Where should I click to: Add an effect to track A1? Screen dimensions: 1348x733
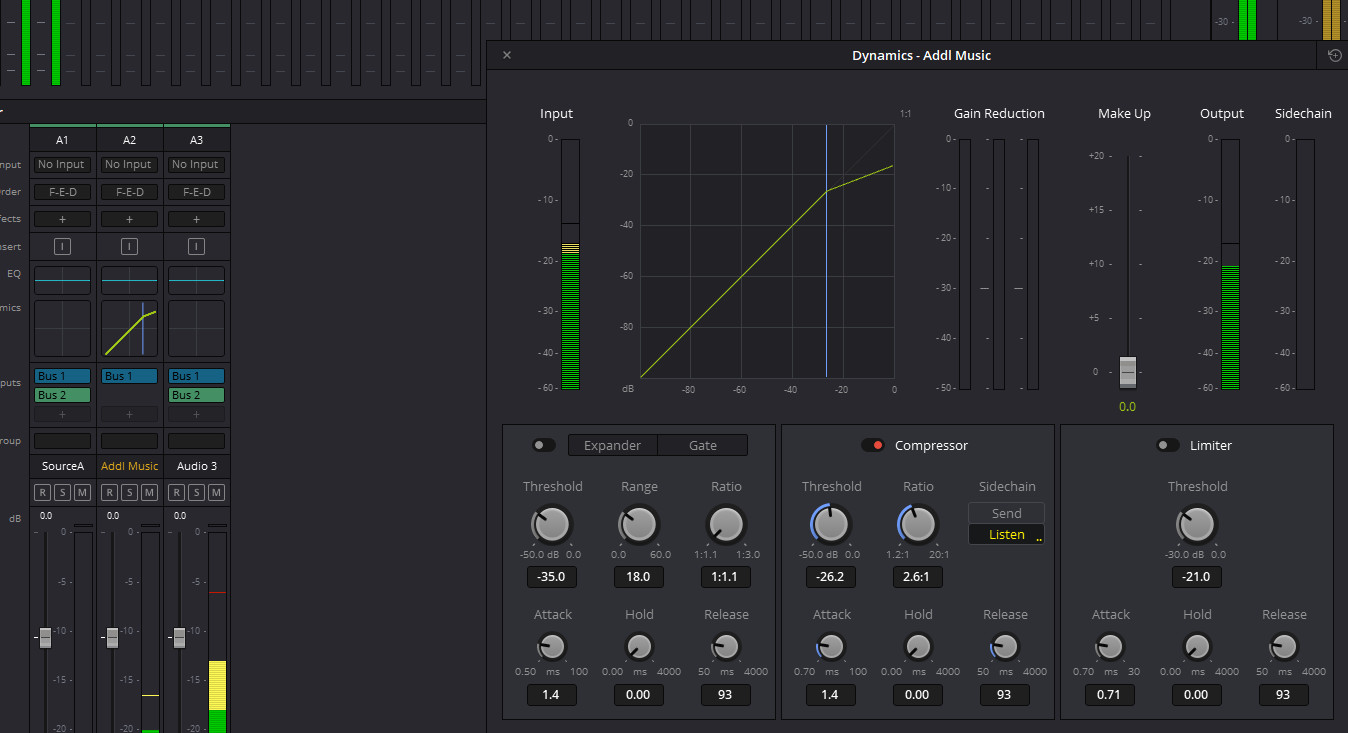coord(62,219)
